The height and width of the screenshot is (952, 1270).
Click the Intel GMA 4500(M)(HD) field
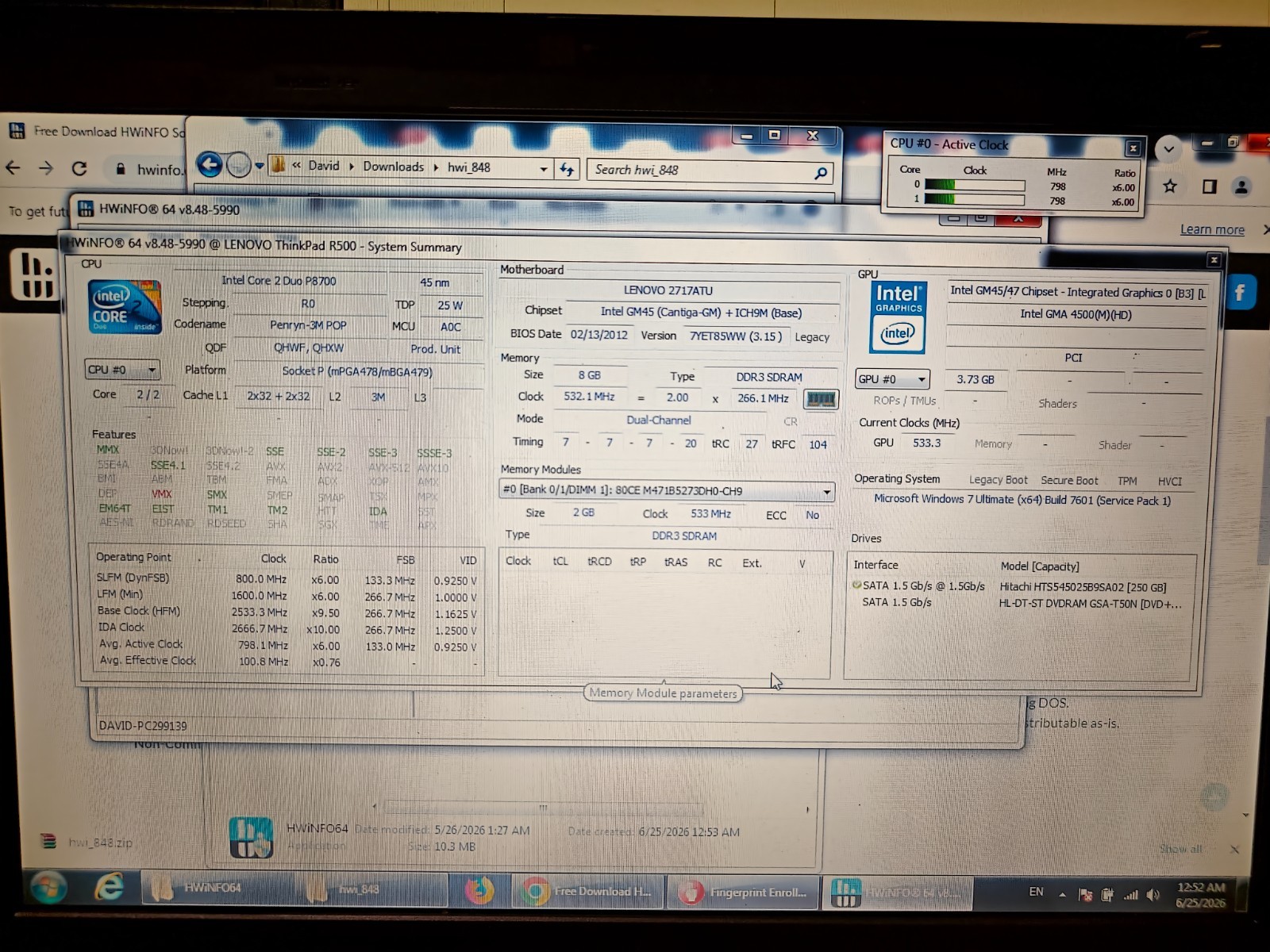(x=1076, y=314)
